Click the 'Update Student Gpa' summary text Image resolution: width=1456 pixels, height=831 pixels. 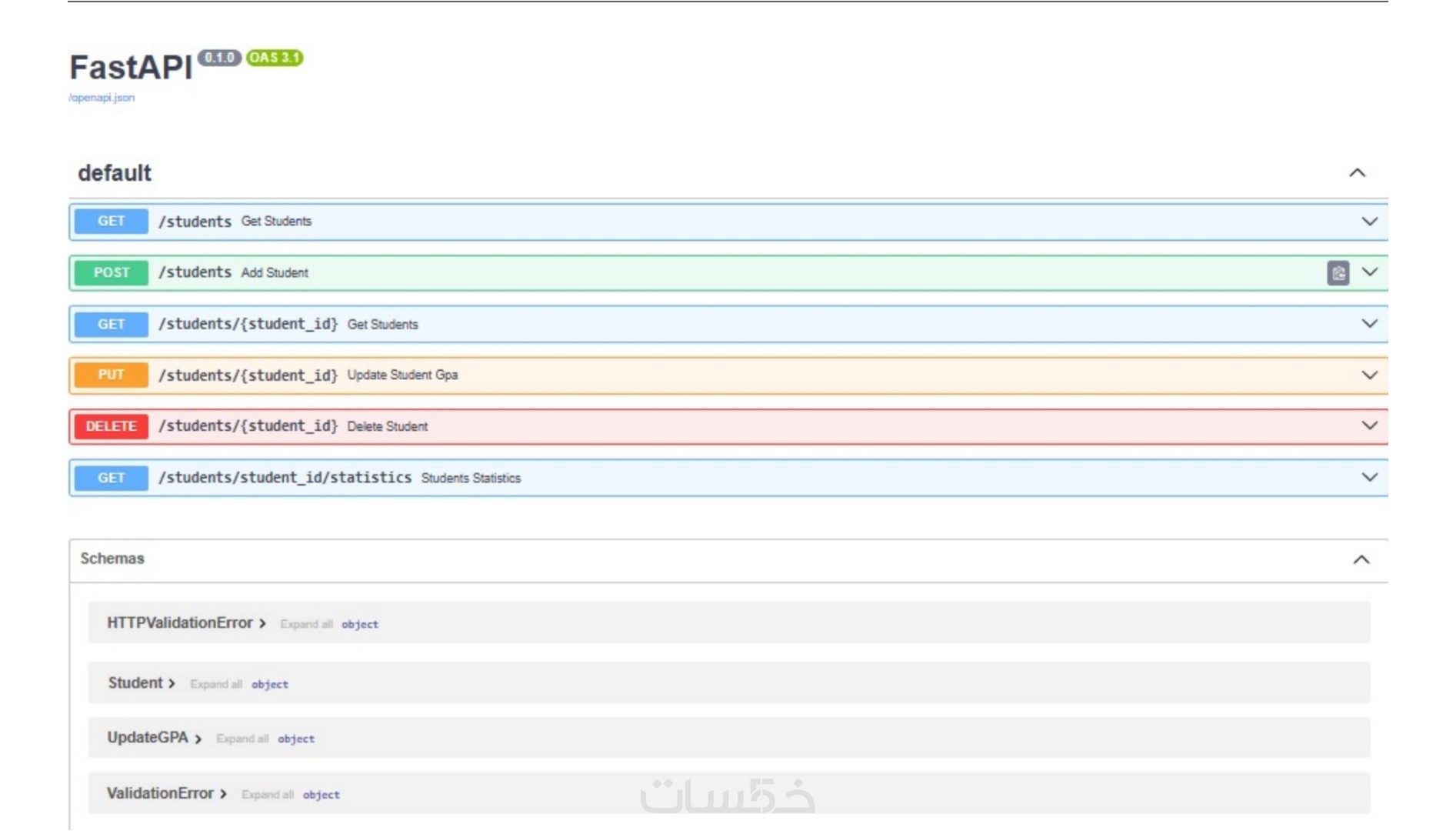click(402, 375)
